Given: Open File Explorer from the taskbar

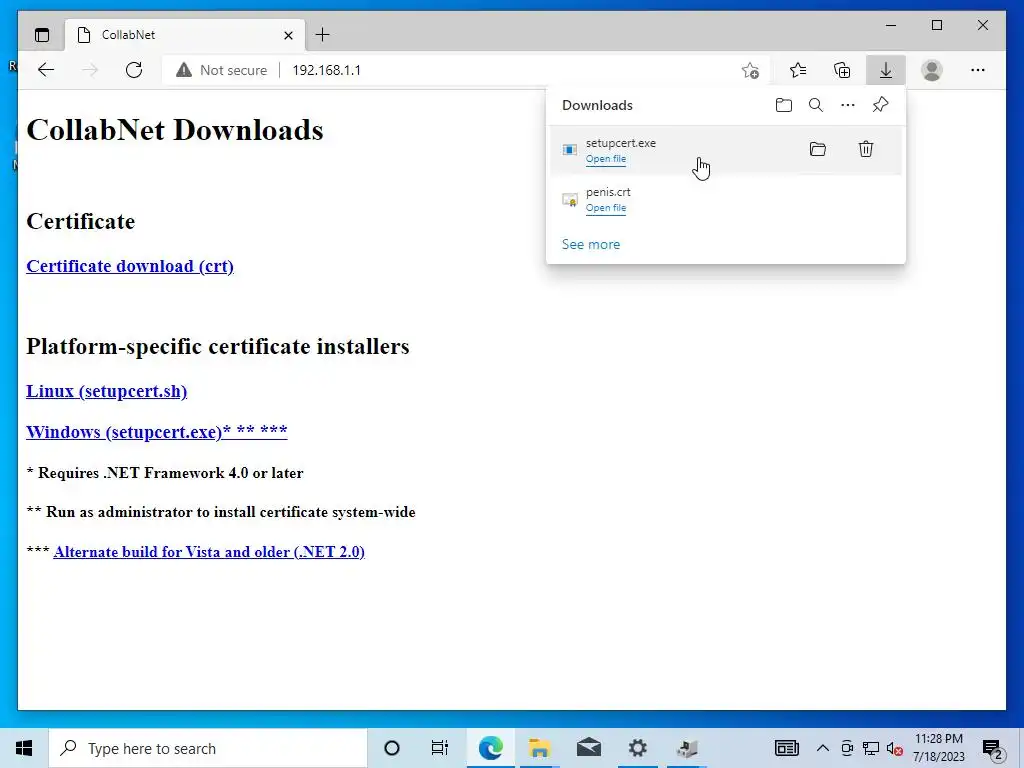Looking at the screenshot, I should coord(539,748).
